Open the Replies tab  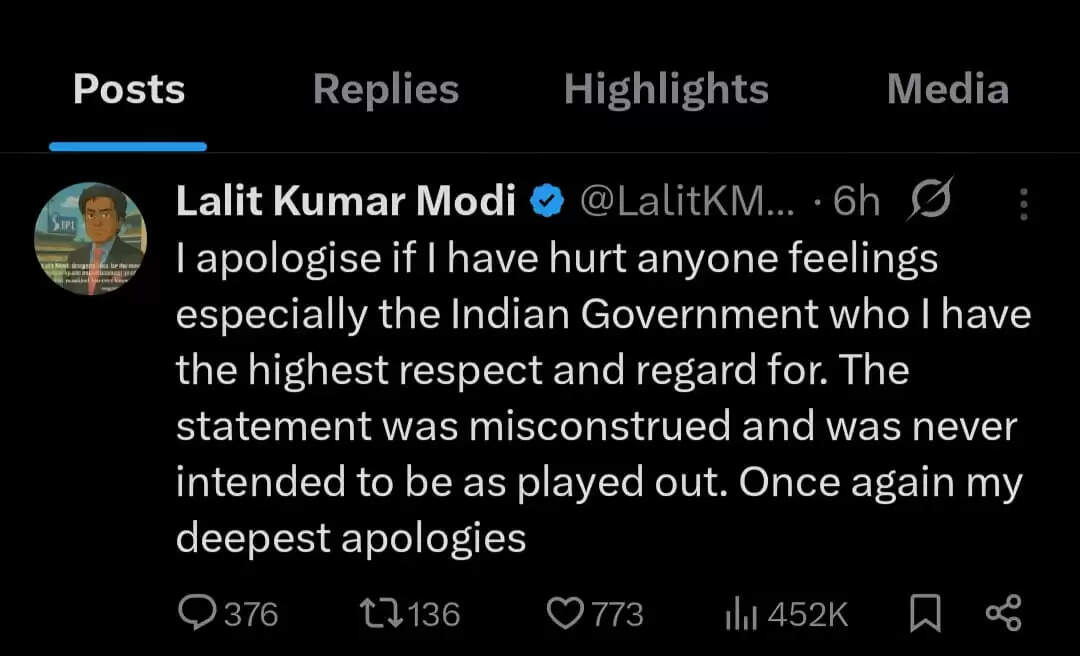(x=386, y=90)
